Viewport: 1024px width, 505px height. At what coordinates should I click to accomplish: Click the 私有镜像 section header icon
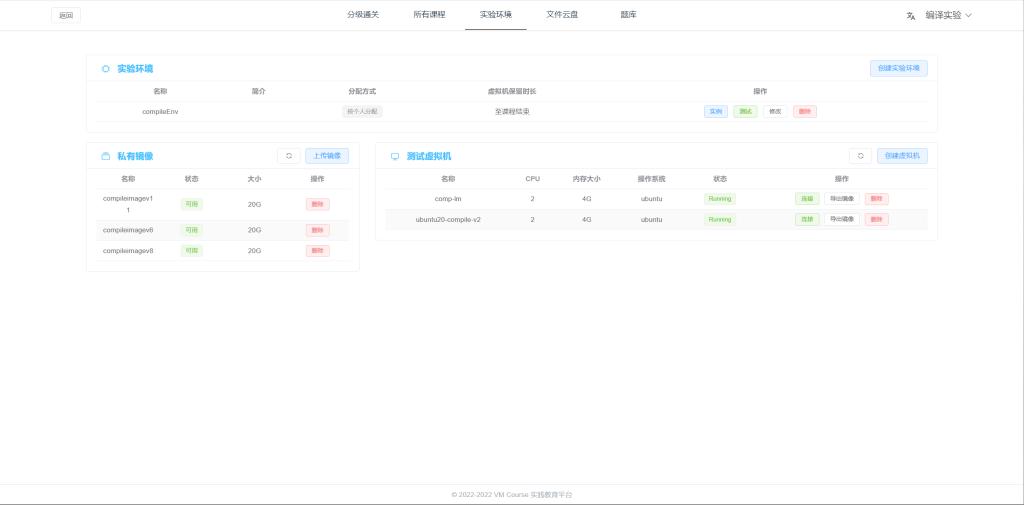106,156
